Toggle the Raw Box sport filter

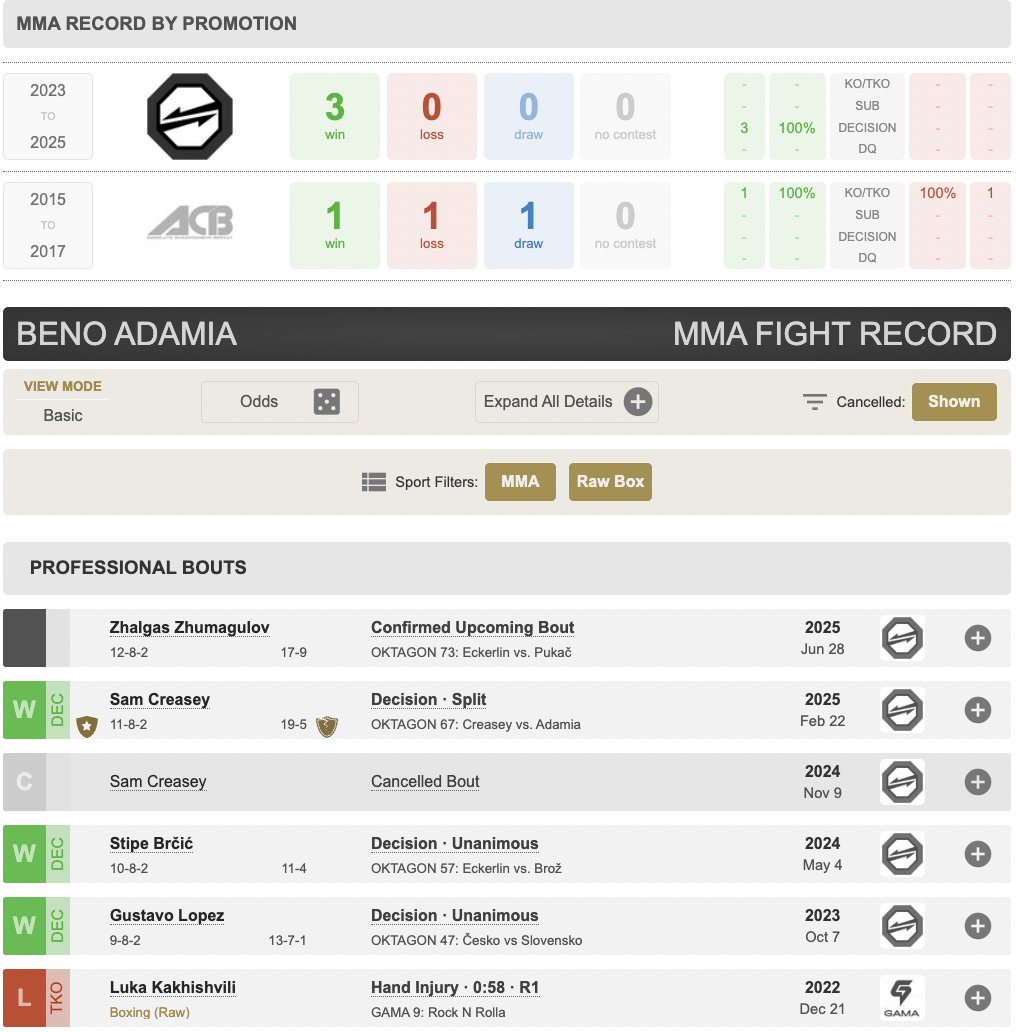coord(610,482)
